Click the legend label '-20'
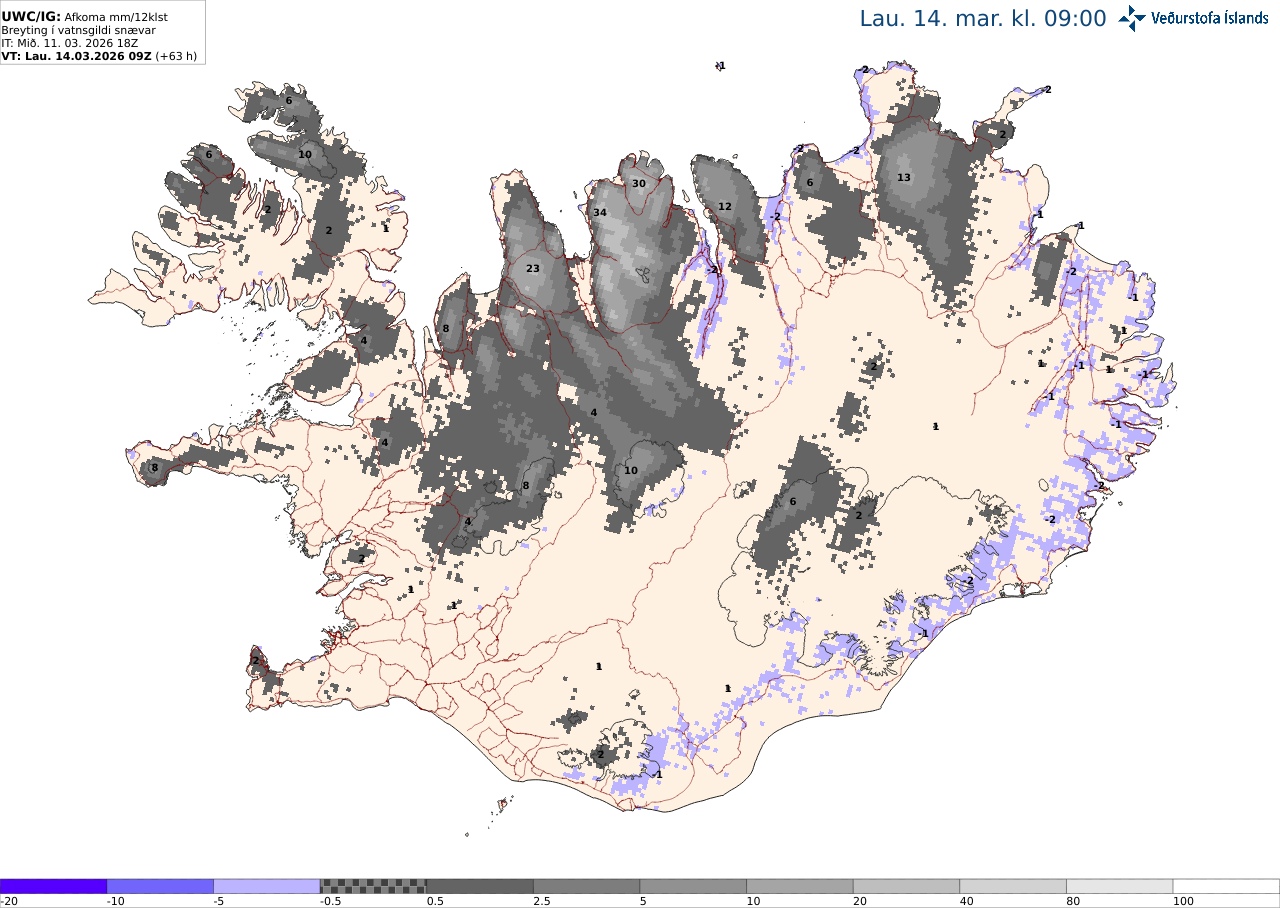 8,901
